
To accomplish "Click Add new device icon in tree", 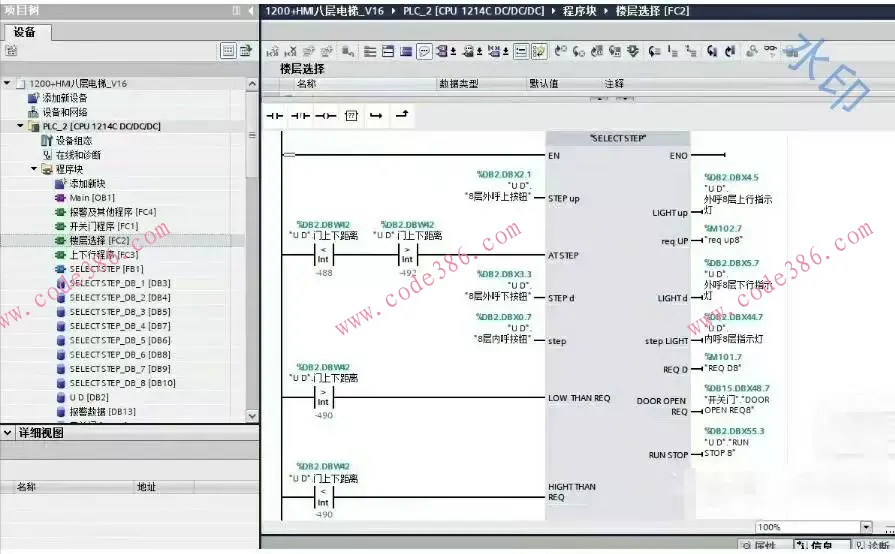I will (x=33, y=98).
